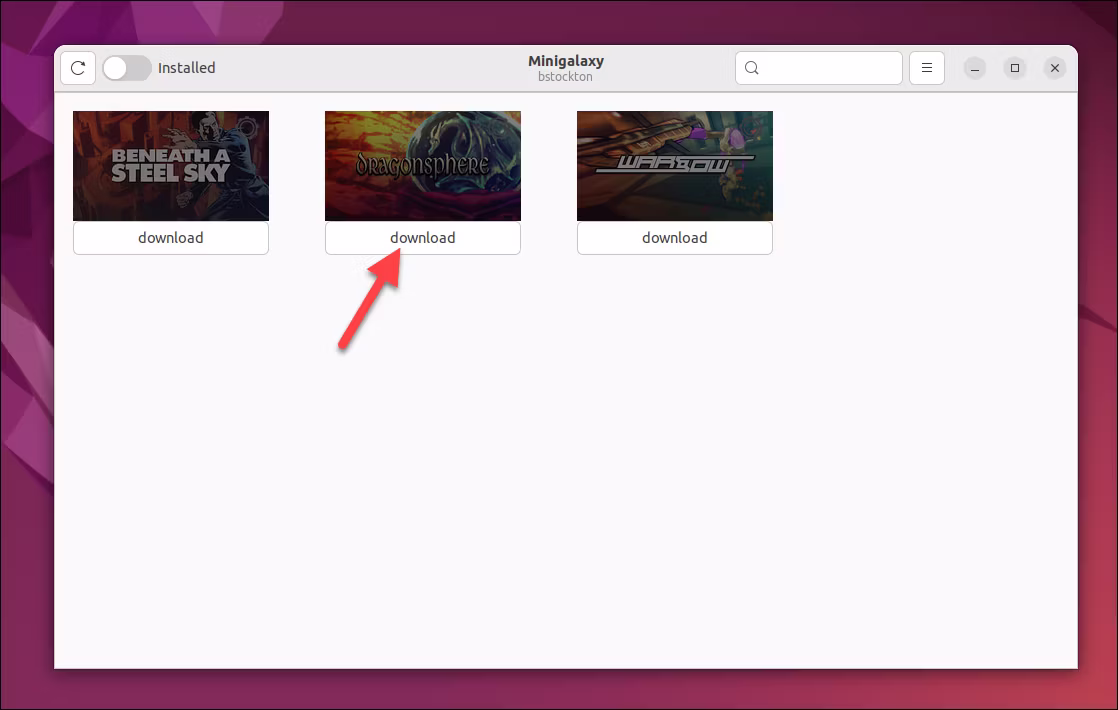This screenshot has width=1118, height=710.
Task: Maximize the Minigalaxy window
Action: click(x=1015, y=68)
